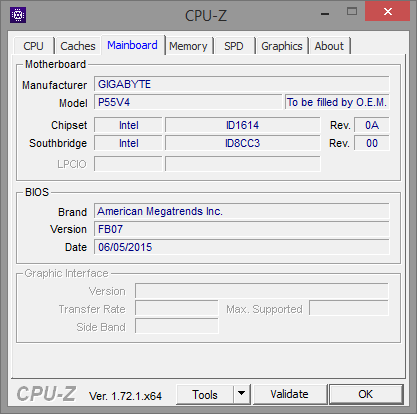Confirm with the OK button
The width and height of the screenshot is (417, 414).
click(x=366, y=394)
